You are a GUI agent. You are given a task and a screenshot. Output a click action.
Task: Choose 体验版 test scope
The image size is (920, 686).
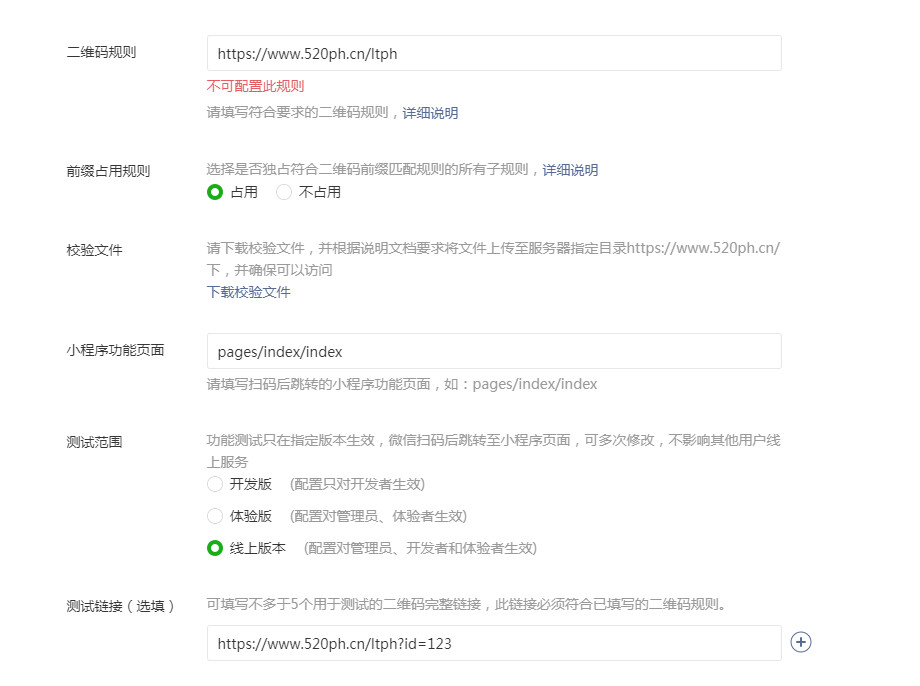coord(215,516)
